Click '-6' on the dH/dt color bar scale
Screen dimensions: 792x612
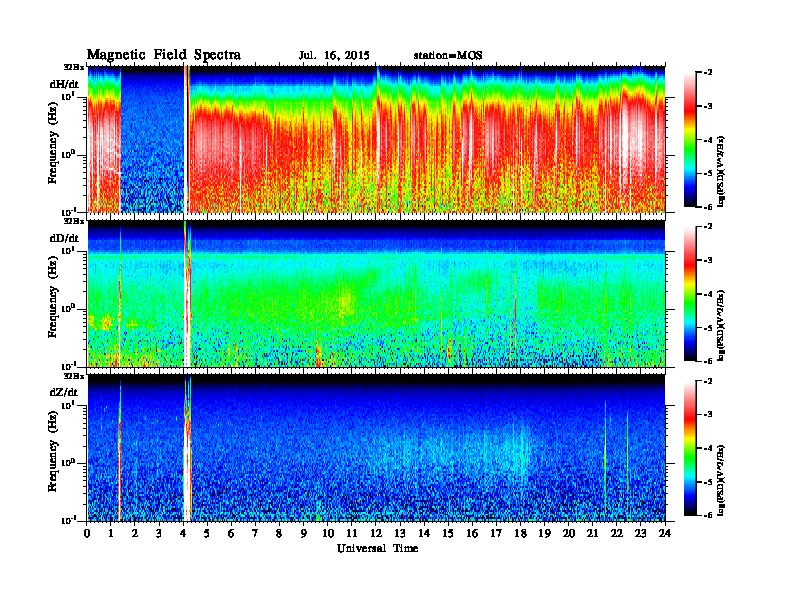(708, 207)
